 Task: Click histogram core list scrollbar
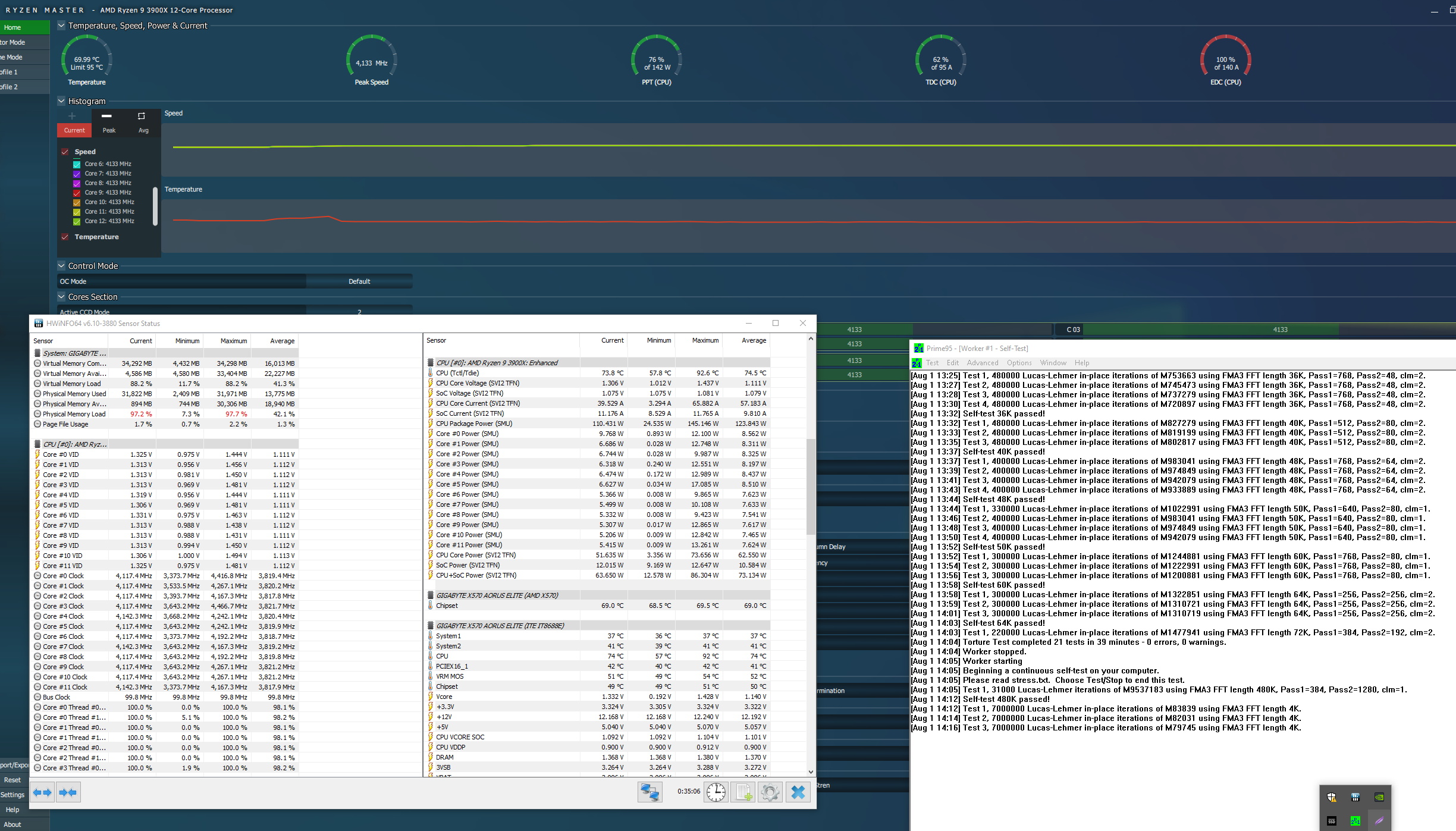click(x=155, y=206)
